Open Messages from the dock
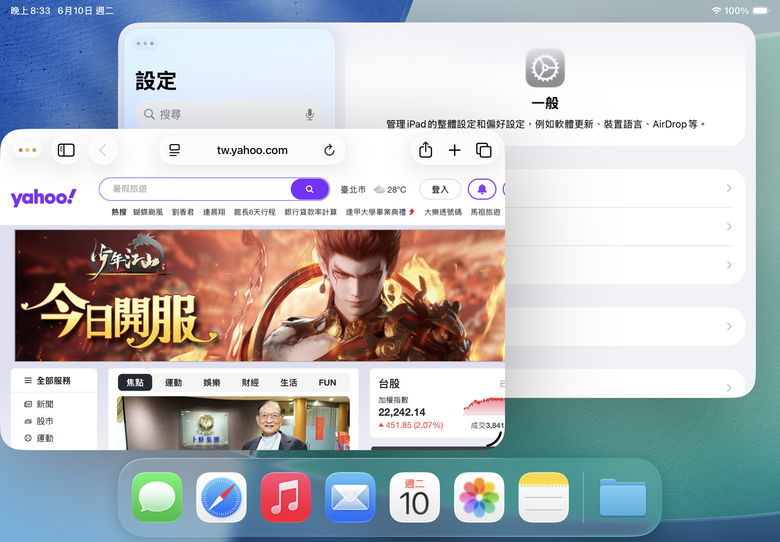The width and height of the screenshot is (780, 542). (x=157, y=497)
